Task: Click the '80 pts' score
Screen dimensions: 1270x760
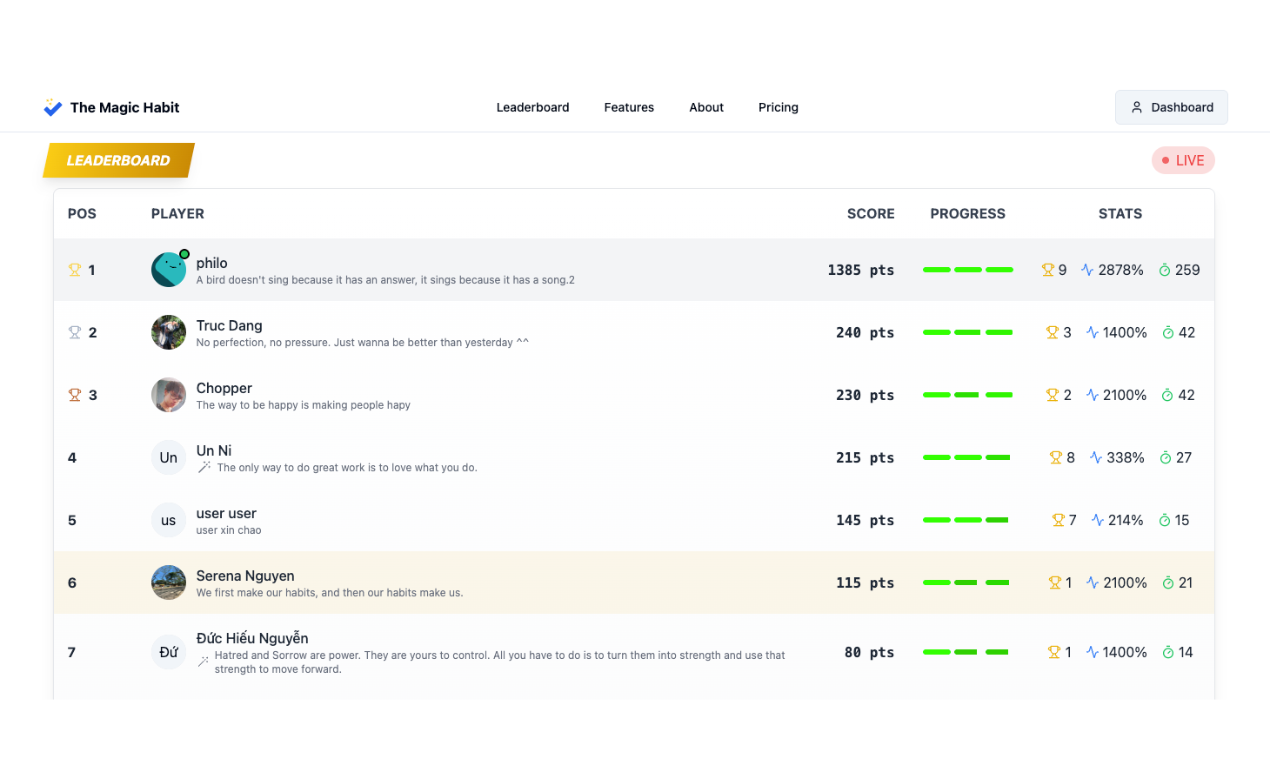Action: point(869,652)
